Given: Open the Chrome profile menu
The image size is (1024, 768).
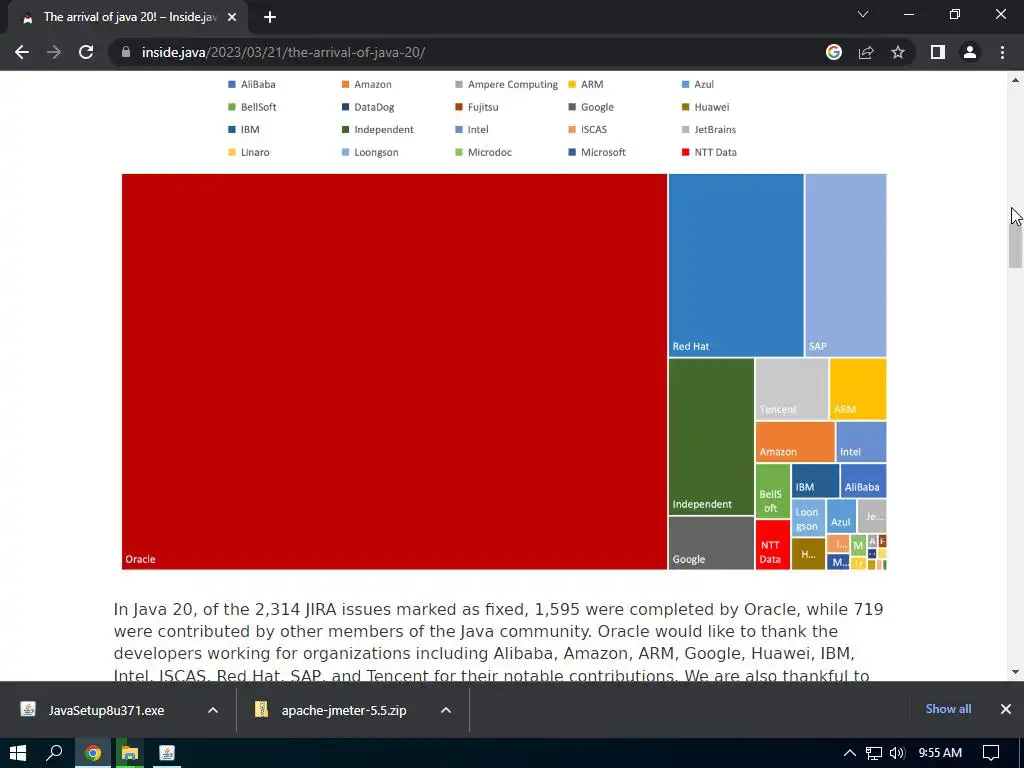Looking at the screenshot, I should click(x=970, y=52).
